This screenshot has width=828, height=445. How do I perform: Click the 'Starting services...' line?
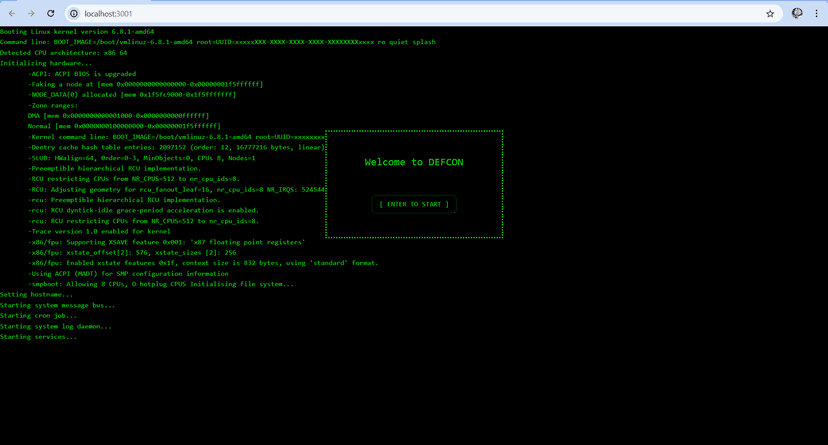(38, 337)
